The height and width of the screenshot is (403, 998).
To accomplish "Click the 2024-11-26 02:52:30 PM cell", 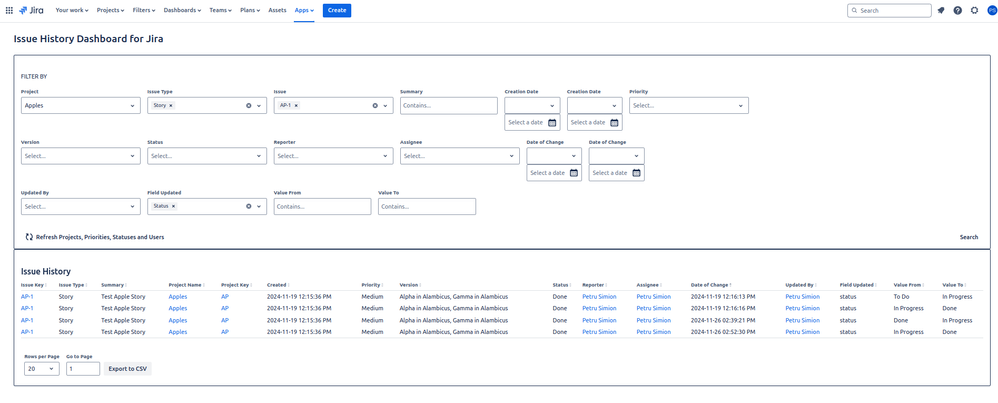I will coord(722,332).
